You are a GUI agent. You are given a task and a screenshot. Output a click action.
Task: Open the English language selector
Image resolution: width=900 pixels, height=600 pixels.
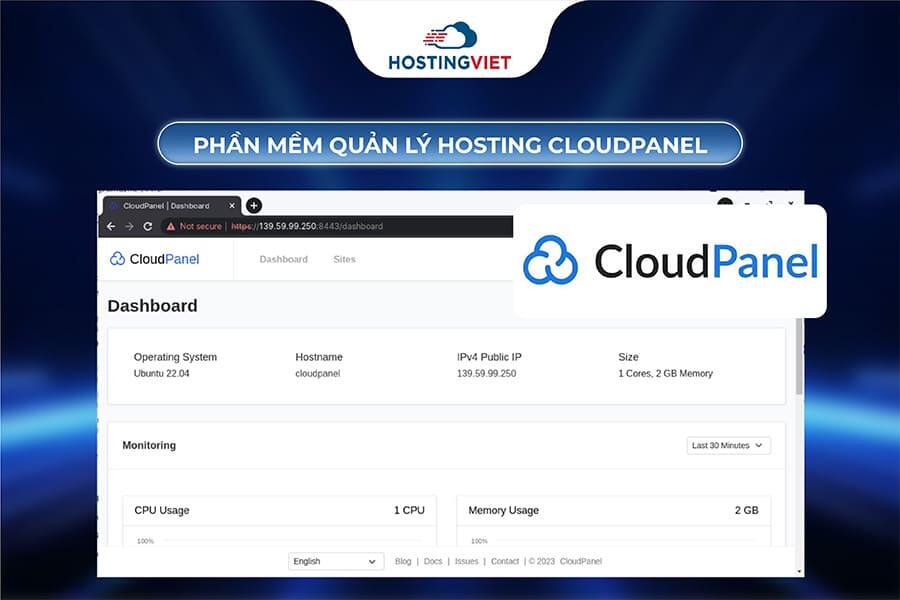[x=335, y=561]
